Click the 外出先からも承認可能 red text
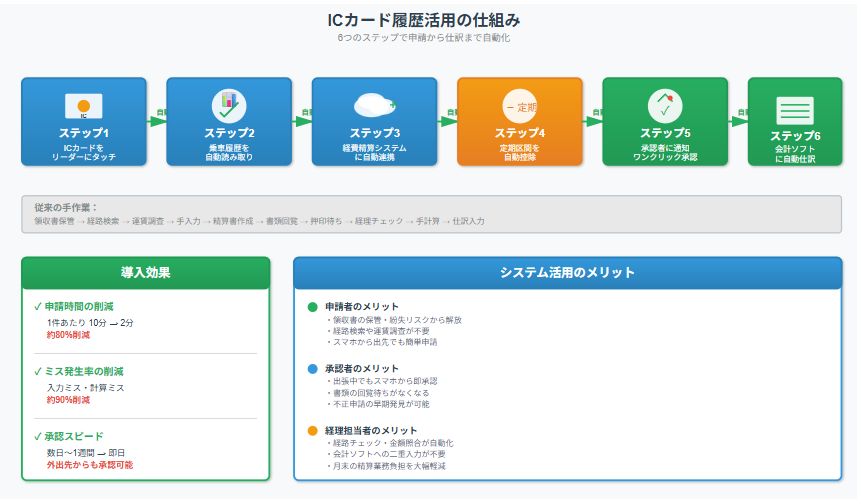The height and width of the screenshot is (504, 861). [89, 465]
